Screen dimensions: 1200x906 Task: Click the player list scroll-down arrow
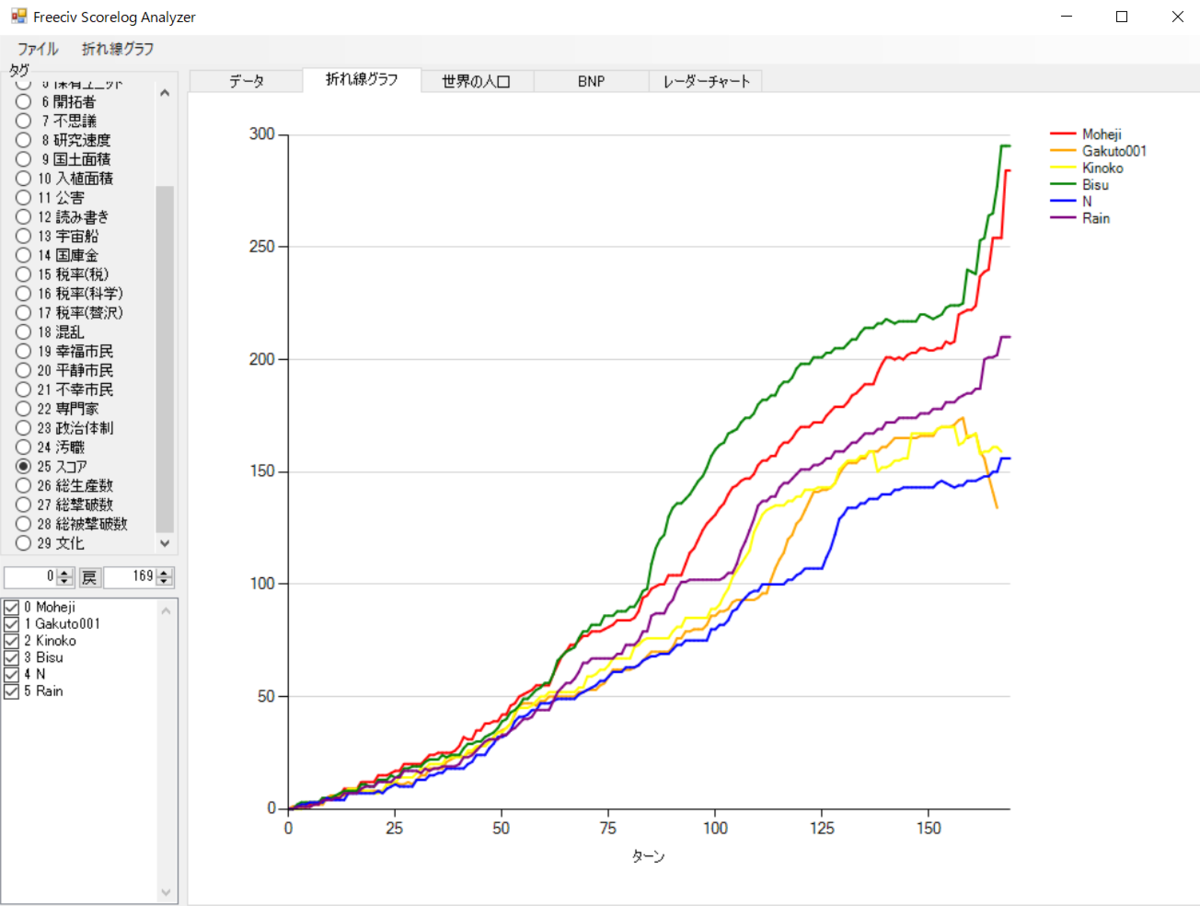[166, 890]
